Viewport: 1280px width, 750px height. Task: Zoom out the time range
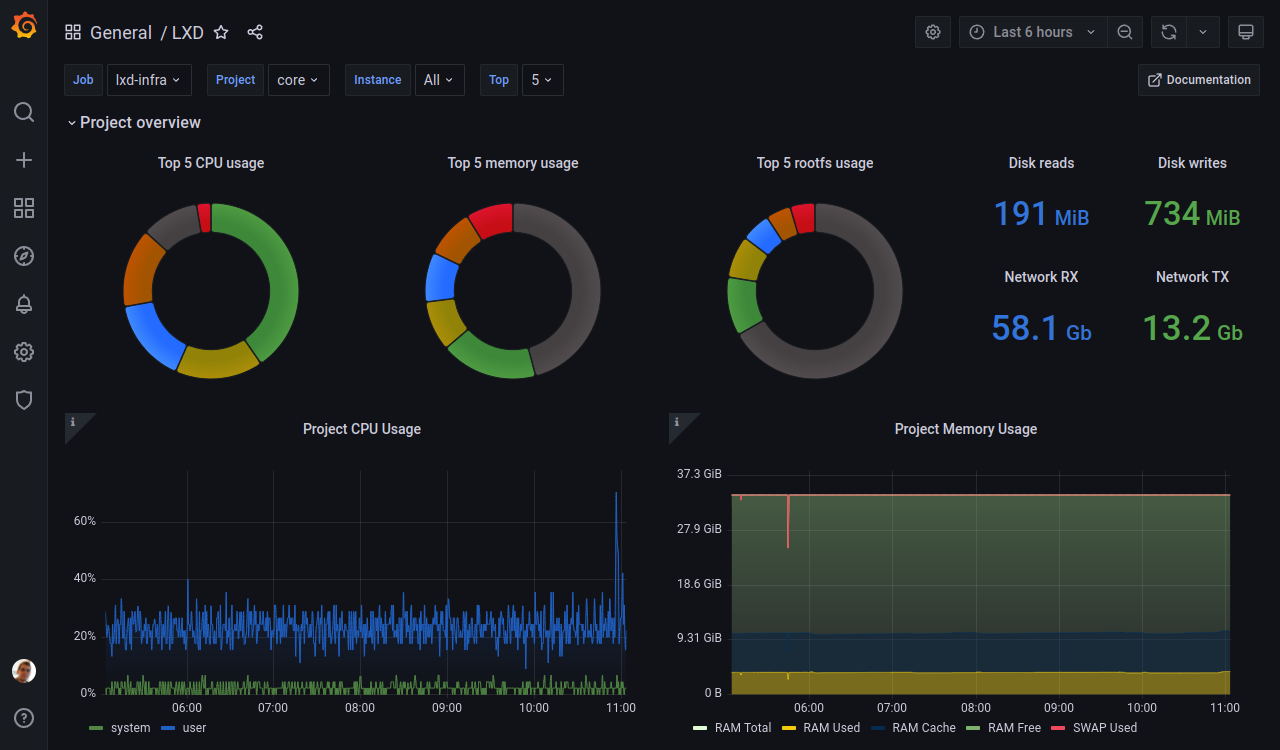(1125, 32)
